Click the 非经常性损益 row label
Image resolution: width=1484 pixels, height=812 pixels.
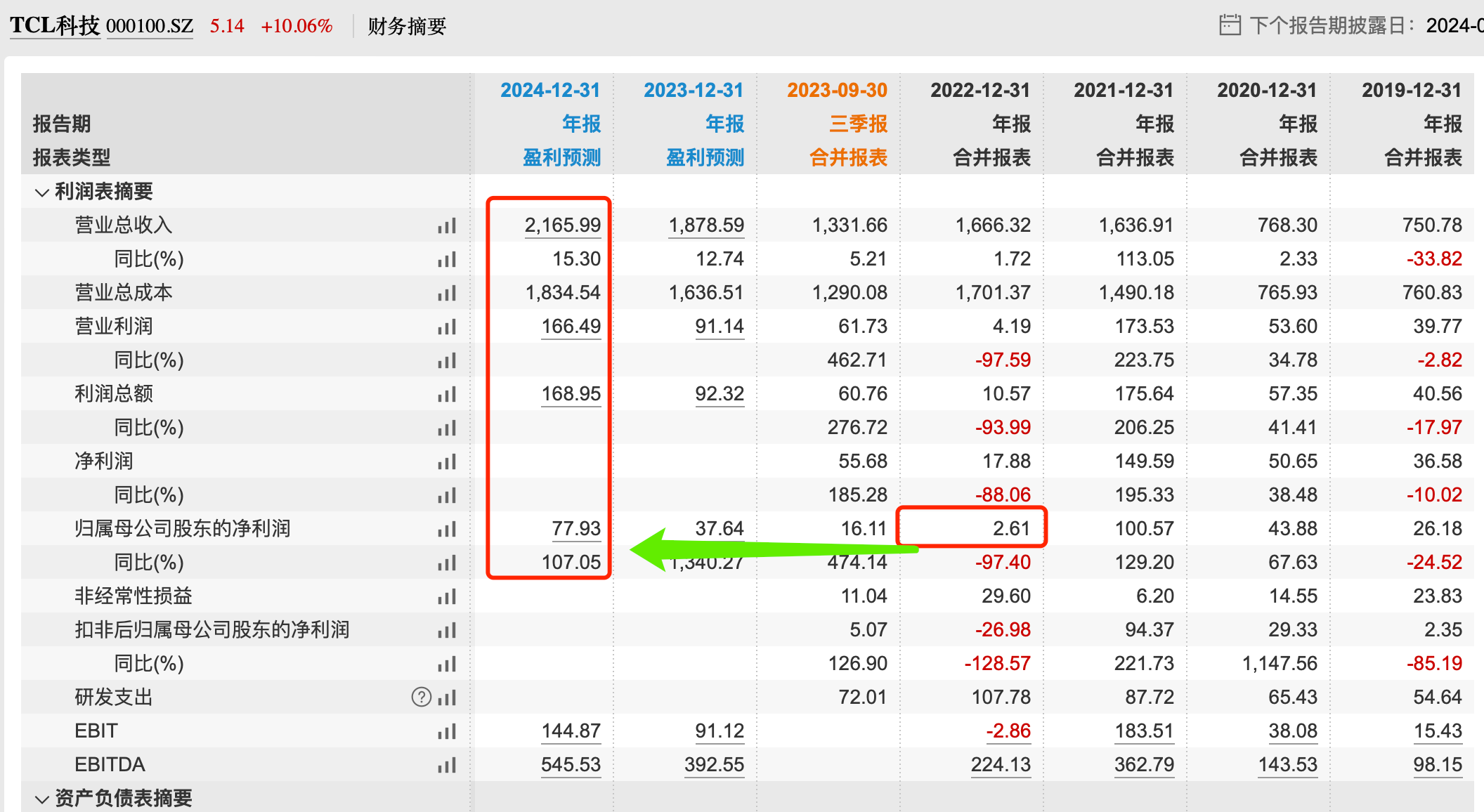[134, 596]
